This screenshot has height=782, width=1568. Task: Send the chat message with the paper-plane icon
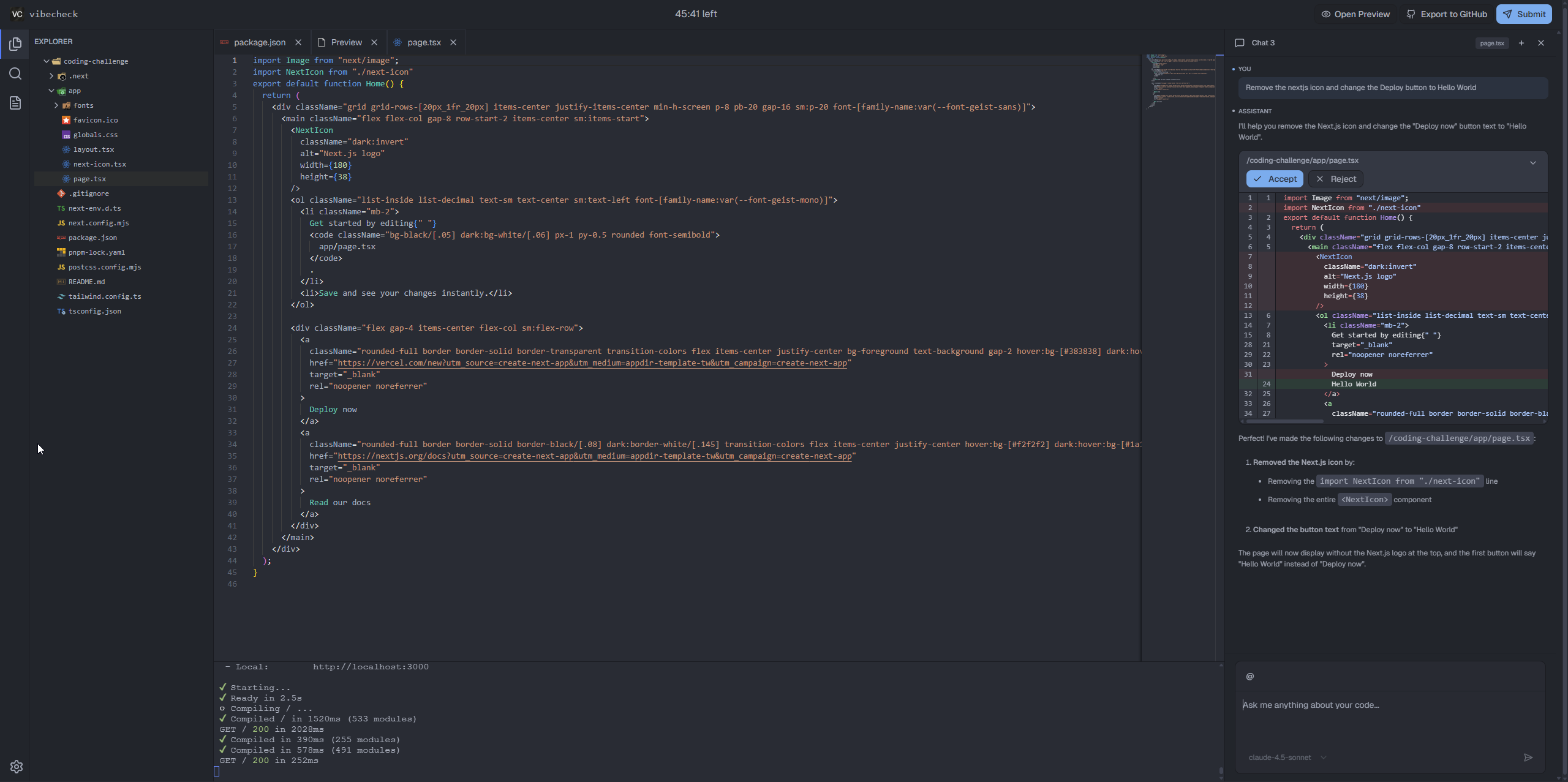1528,757
